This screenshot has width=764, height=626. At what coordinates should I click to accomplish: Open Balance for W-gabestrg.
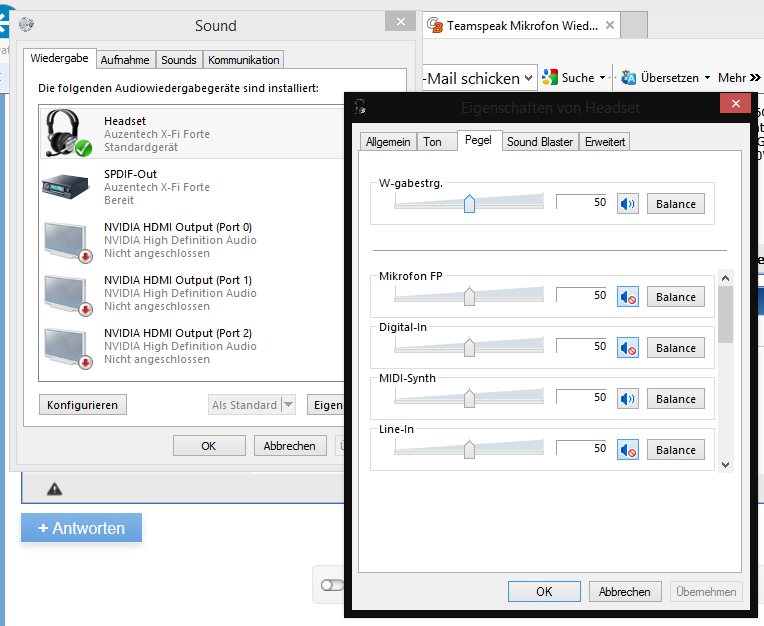(x=675, y=204)
